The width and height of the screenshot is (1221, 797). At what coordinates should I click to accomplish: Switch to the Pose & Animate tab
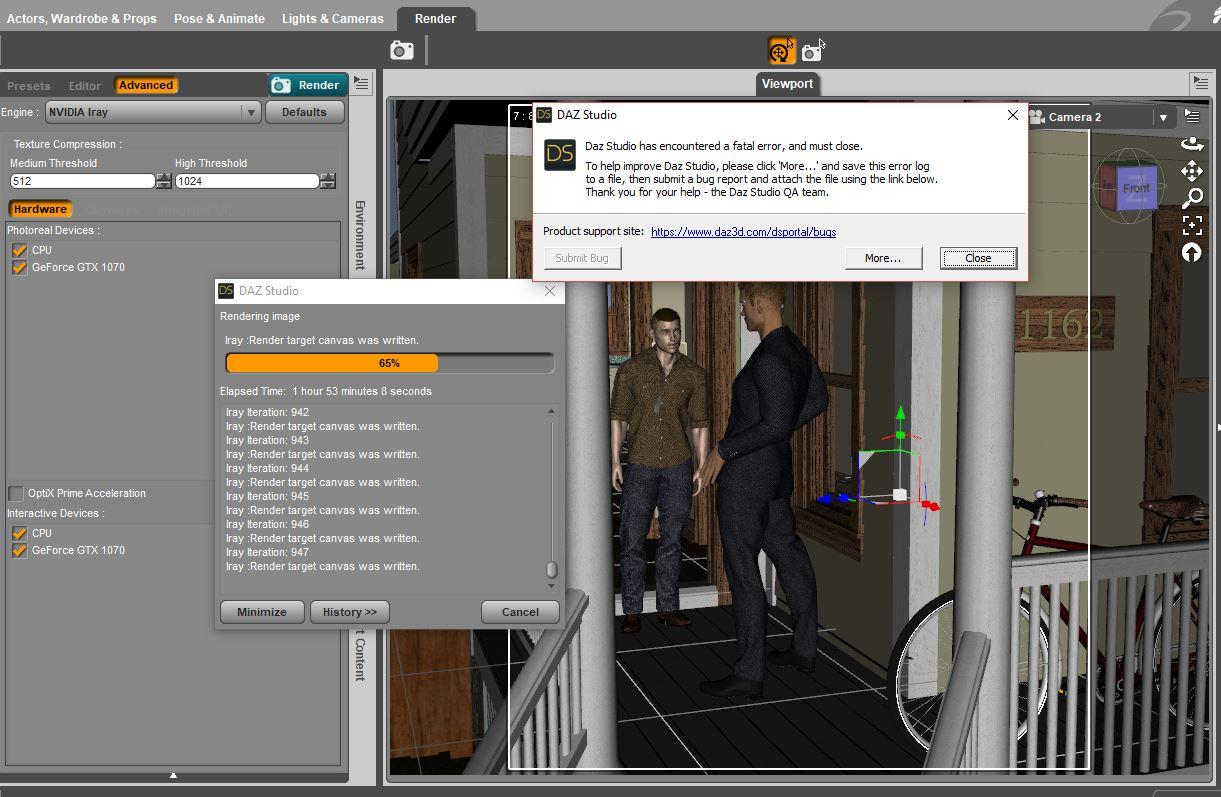tap(219, 18)
